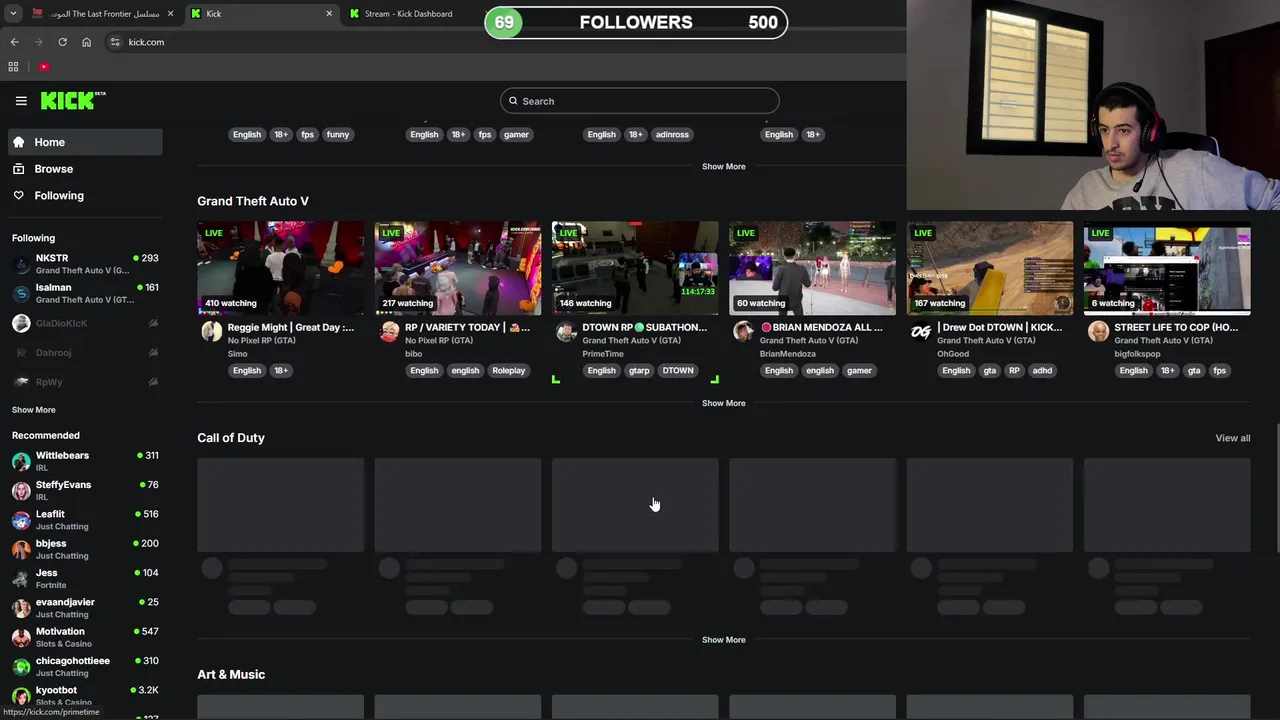Open Call of Duty category heading

coord(231,438)
